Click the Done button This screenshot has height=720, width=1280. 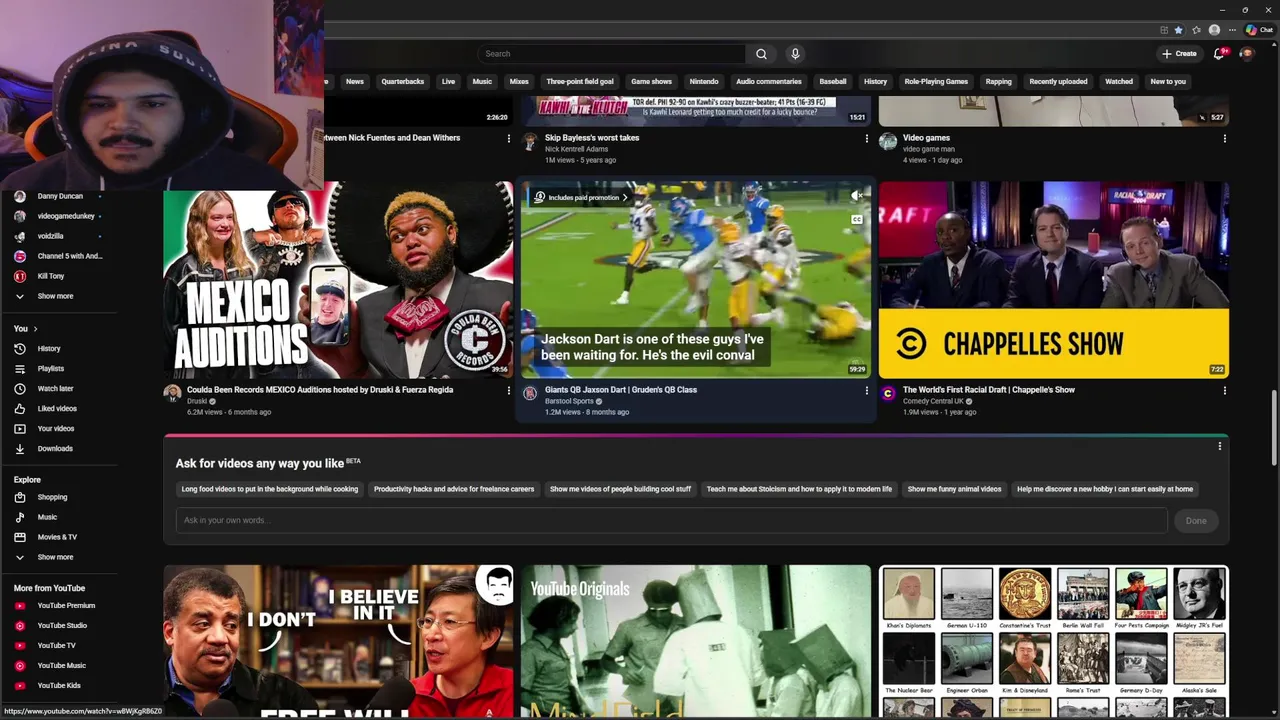click(1196, 520)
